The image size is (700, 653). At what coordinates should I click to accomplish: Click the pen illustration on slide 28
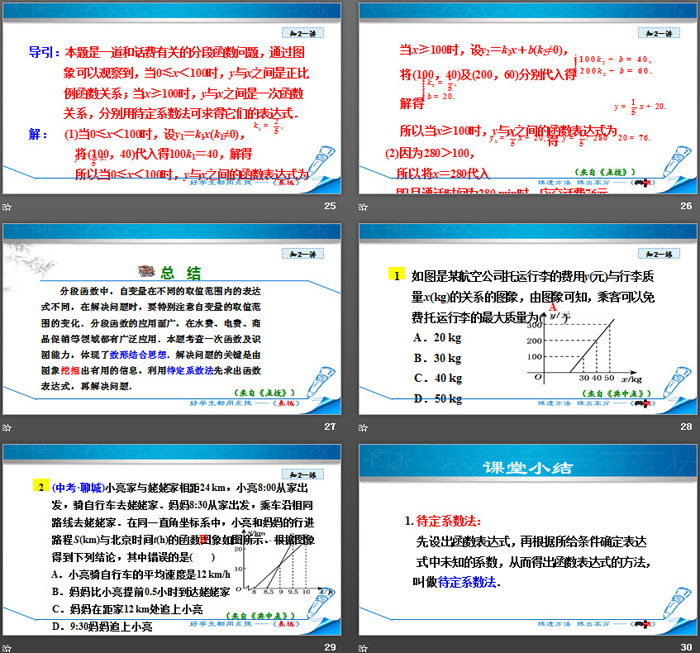coord(678,382)
